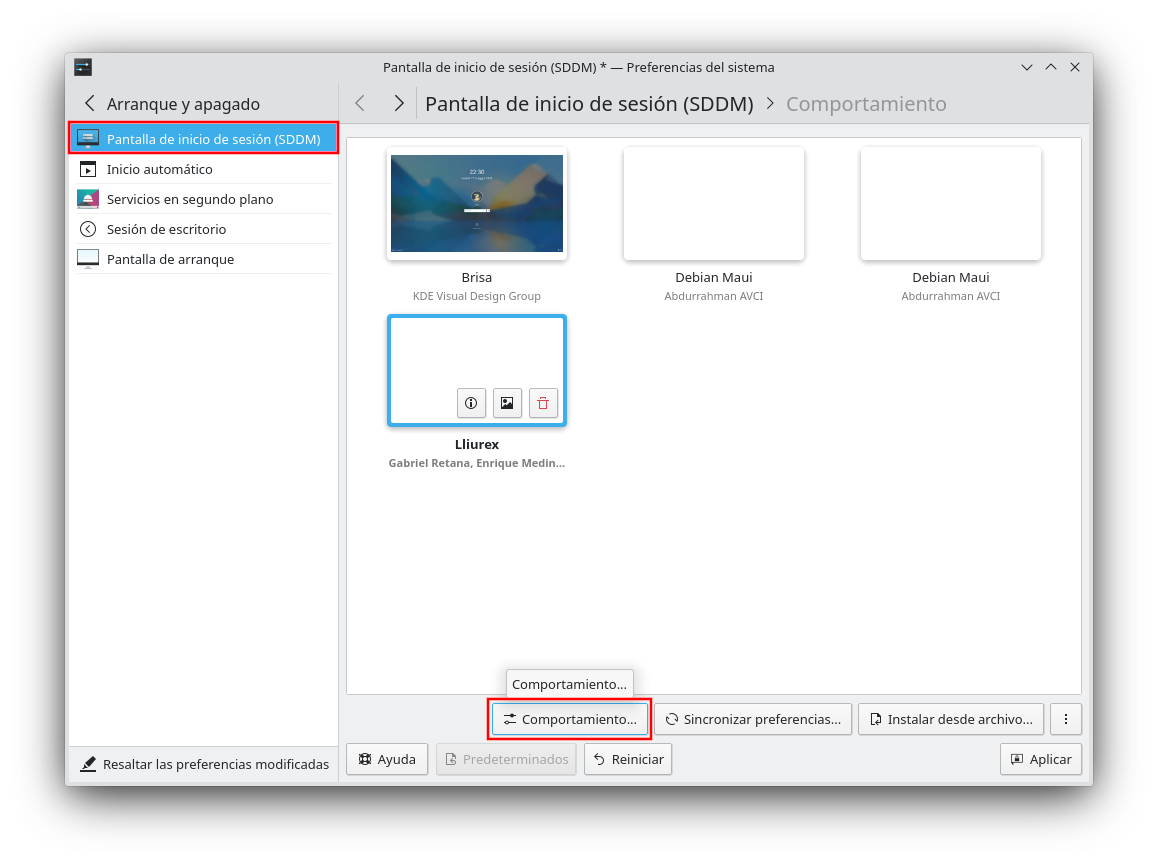
Task: Open Inicio automático settings
Action: pos(160,169)
